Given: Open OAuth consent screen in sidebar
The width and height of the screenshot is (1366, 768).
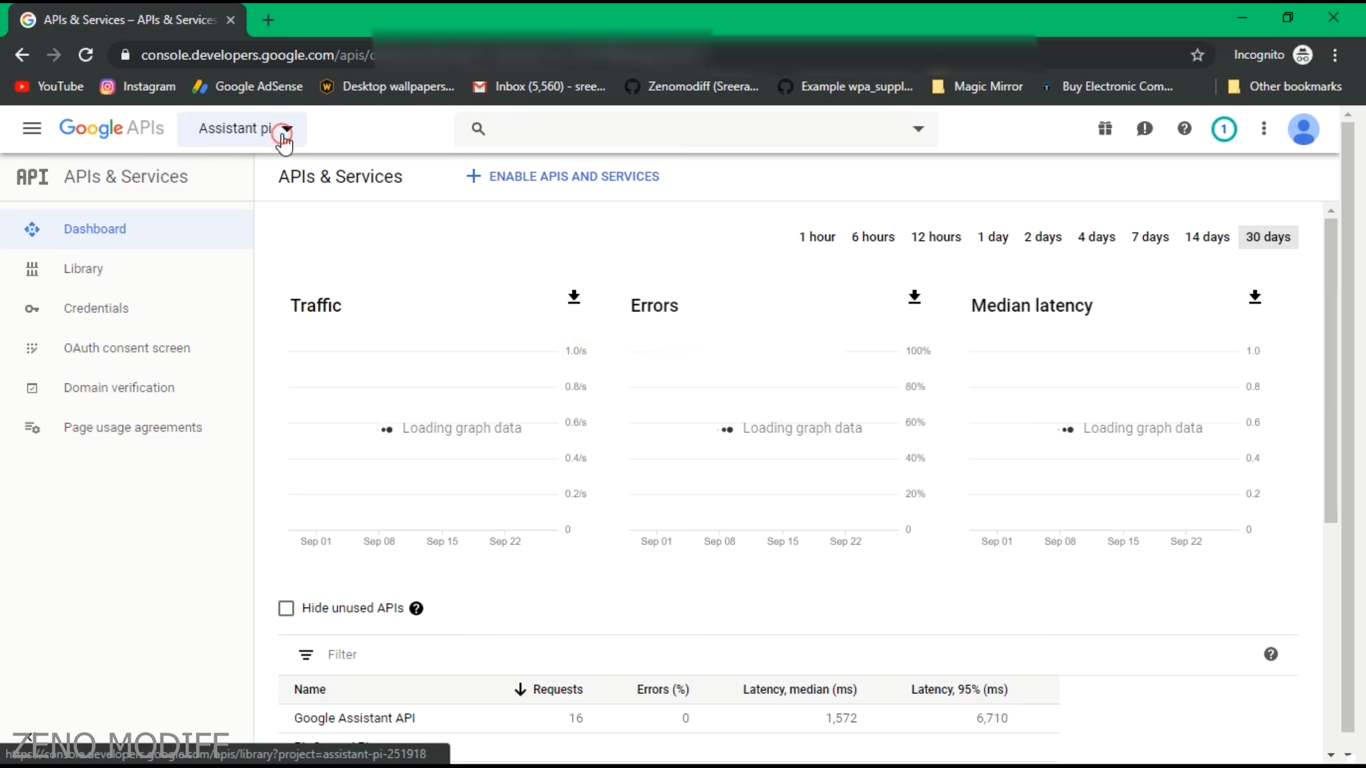Looking at the screenshot, I should coord(127,348).
